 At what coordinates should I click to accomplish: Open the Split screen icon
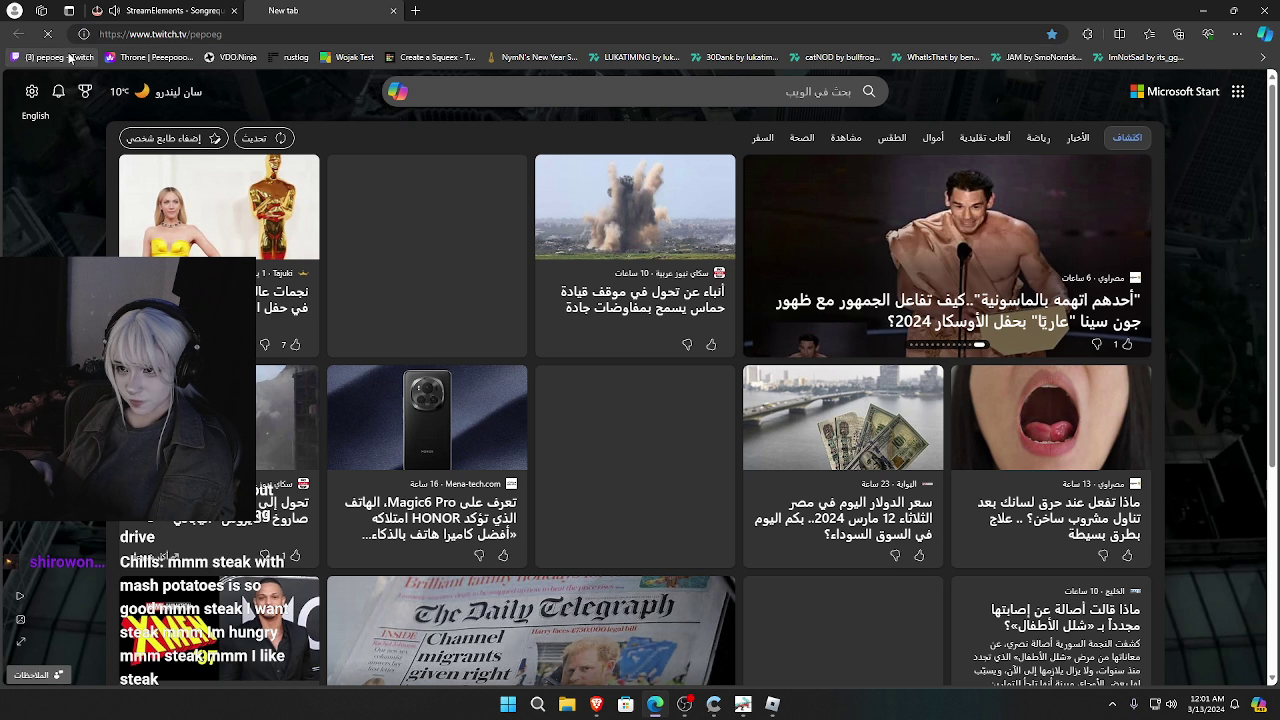[1120, 34]
